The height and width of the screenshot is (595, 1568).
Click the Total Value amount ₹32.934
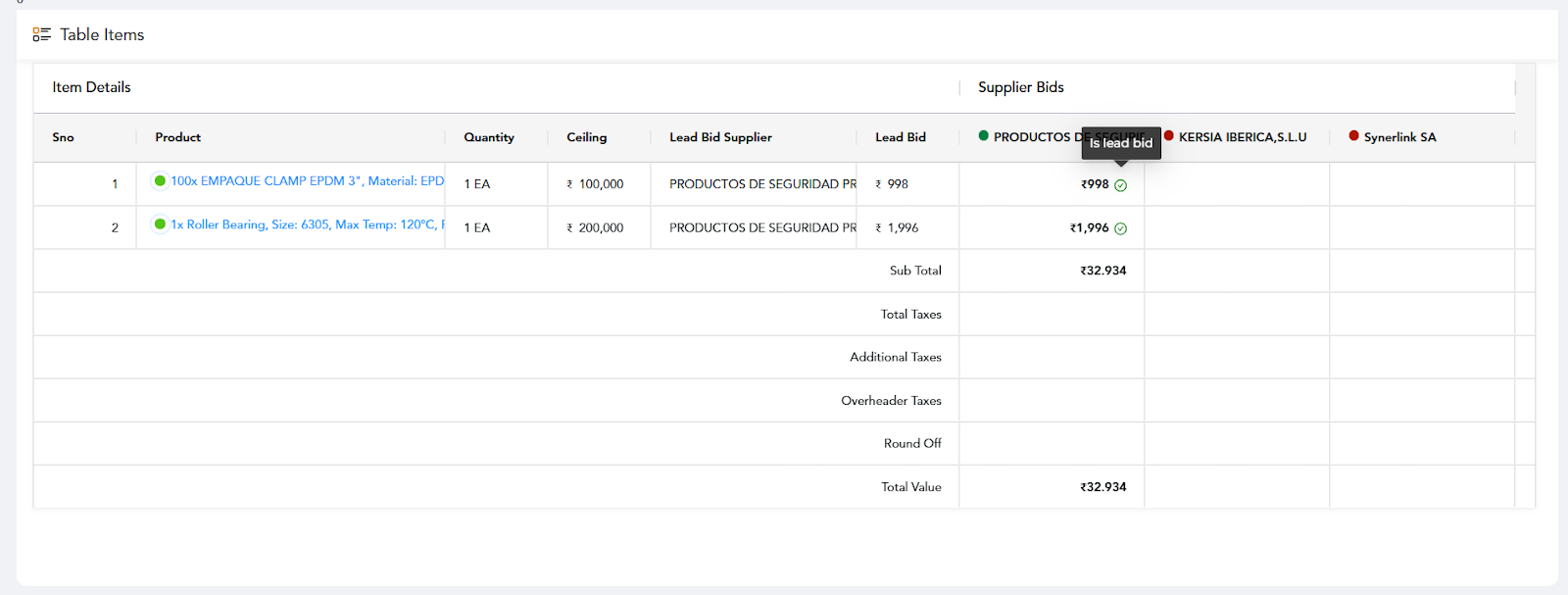1102,487
